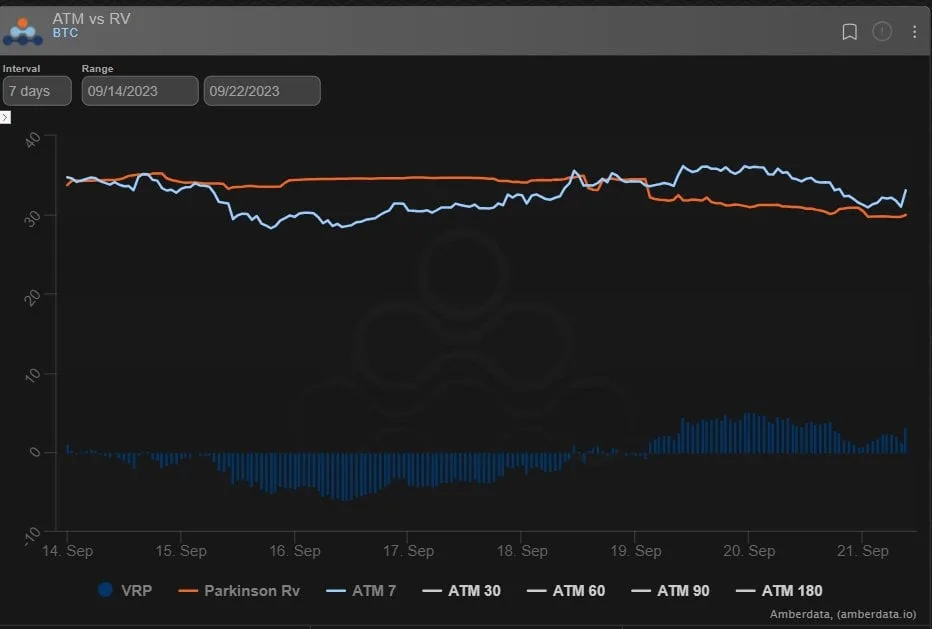Toggle the Parkinson Rv legend entry

pos(239,590)
